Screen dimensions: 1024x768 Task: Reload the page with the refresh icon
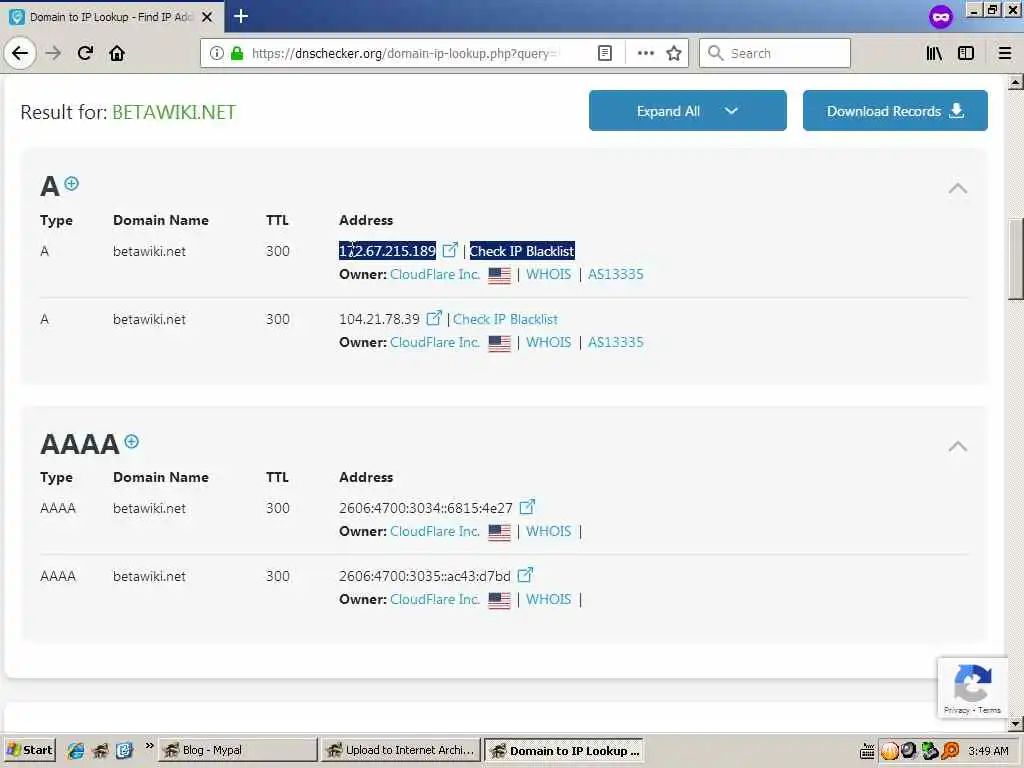click(x=85, y=53)
